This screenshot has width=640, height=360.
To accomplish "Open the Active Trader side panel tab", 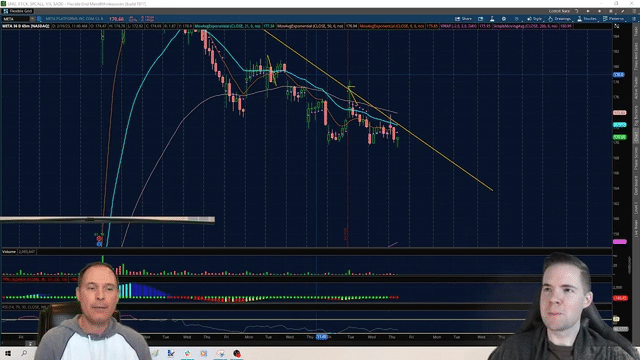I will click(x=636, y=87).
